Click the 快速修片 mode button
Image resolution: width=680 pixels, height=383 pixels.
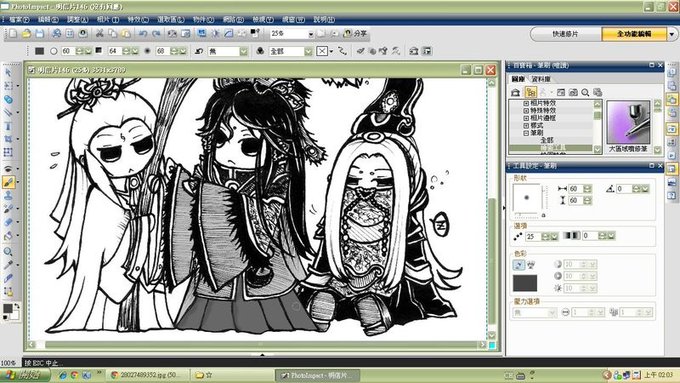point(566,34)
